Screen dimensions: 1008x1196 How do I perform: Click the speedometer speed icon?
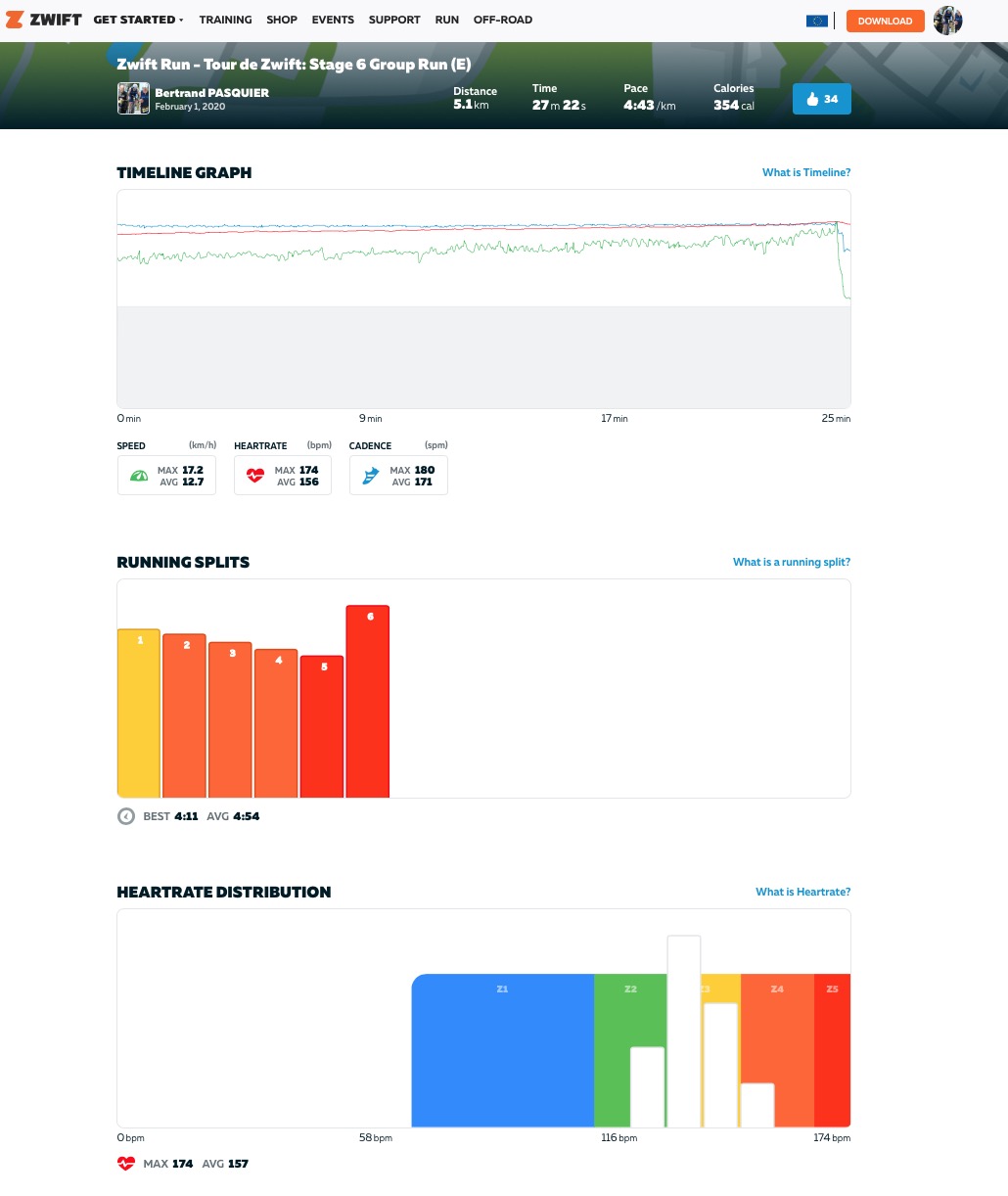click(139, 476)
